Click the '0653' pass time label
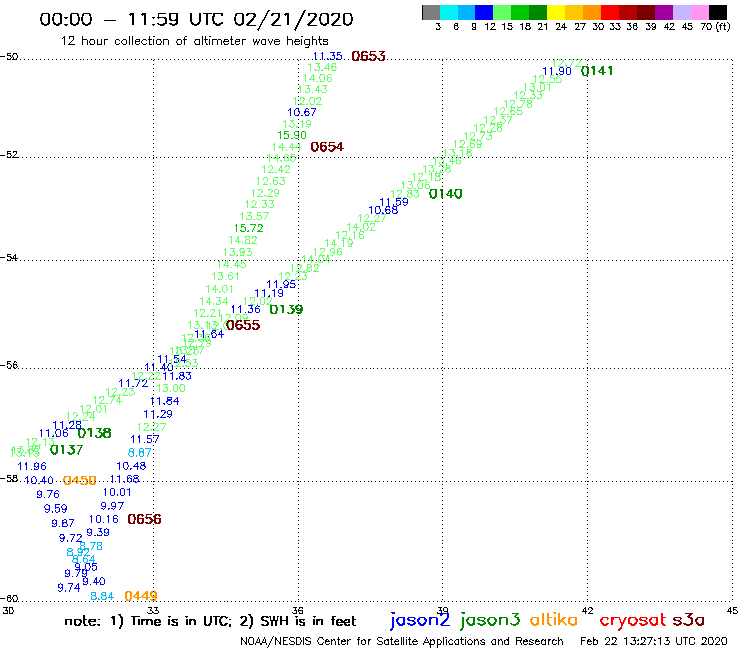This screenshot has height=650, width=740. pyautogui.click(x=369, y=56)
